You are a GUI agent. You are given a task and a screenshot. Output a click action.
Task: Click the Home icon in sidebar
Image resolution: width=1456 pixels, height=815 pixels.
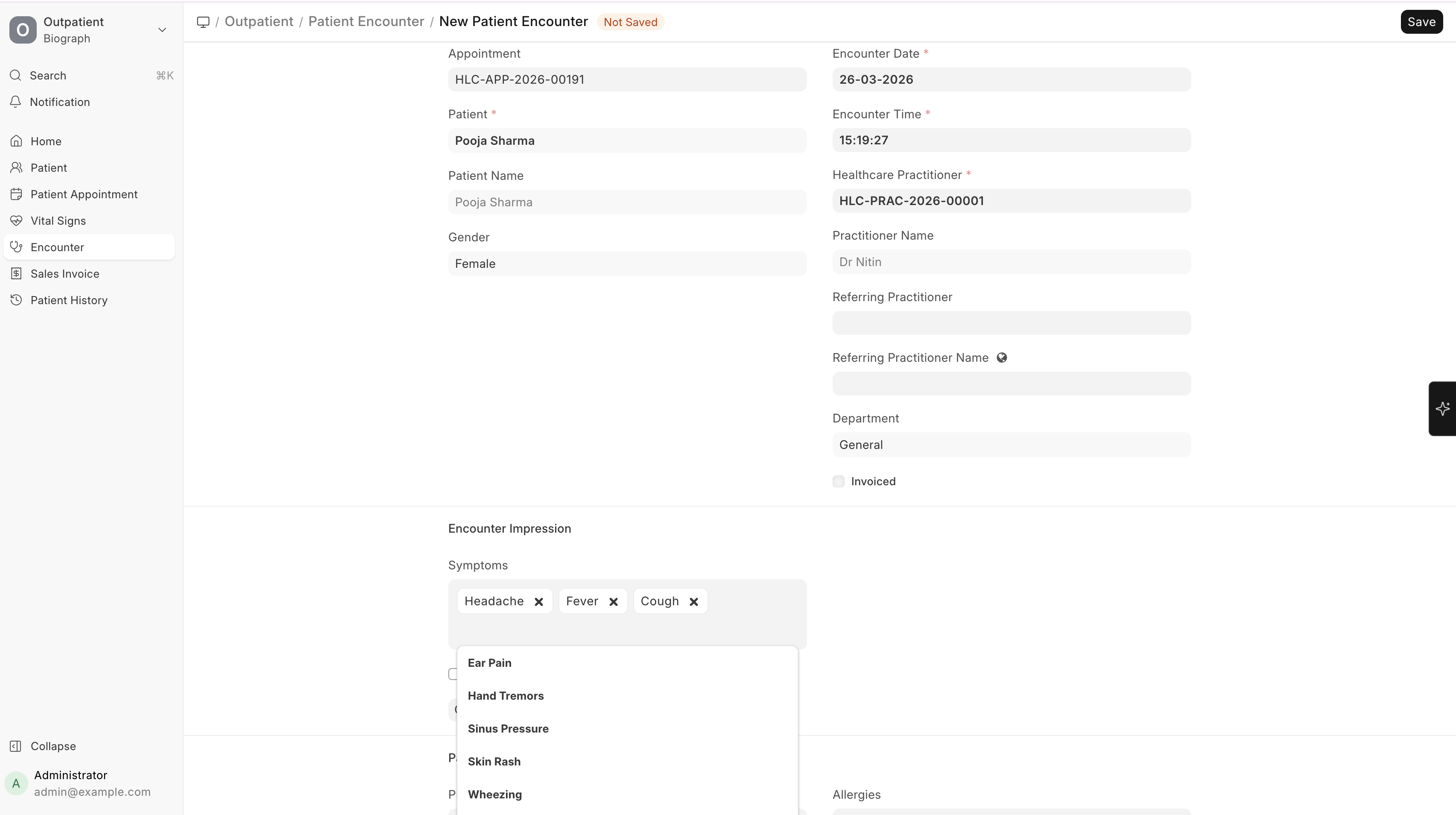click(16, 141)
